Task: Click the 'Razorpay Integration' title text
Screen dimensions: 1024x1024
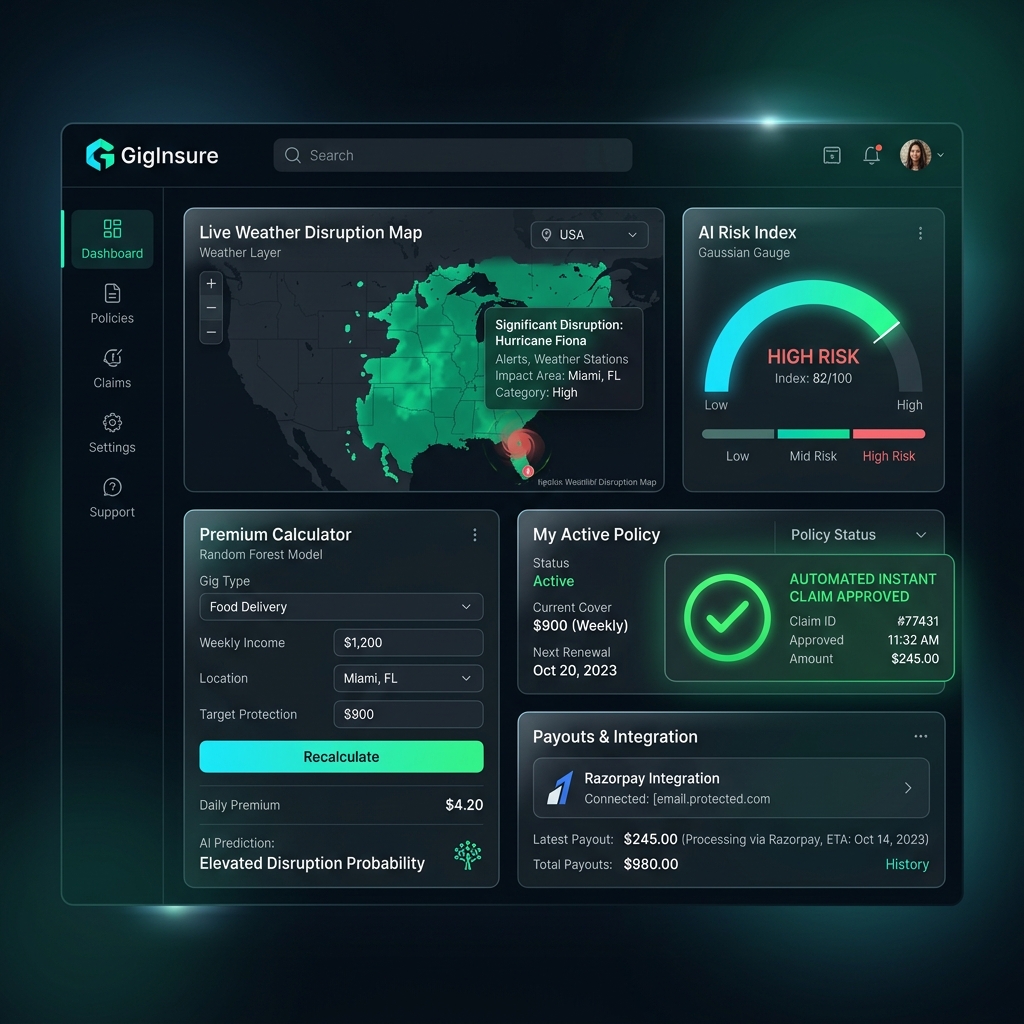Action: pos(652,778)
